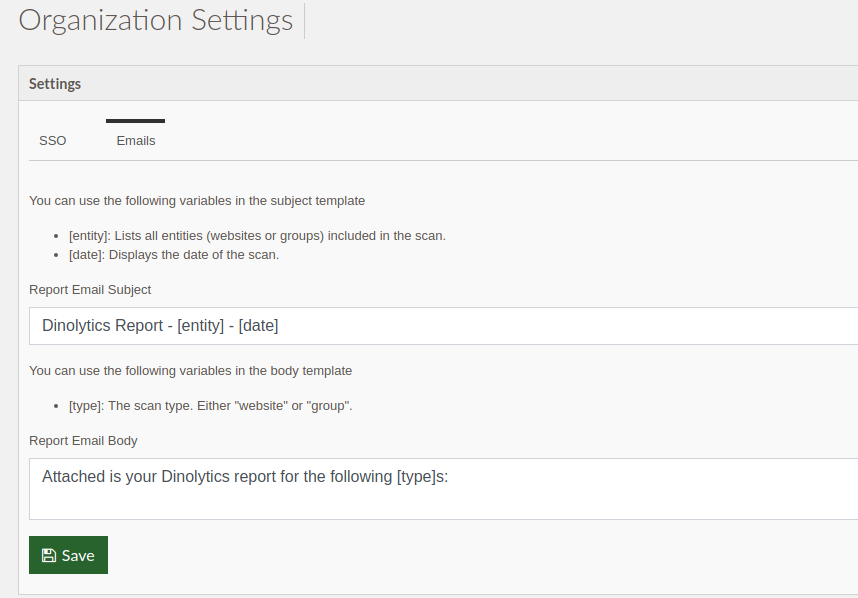Click the Report Email Body label
The image size is (858, 598).
83,440
